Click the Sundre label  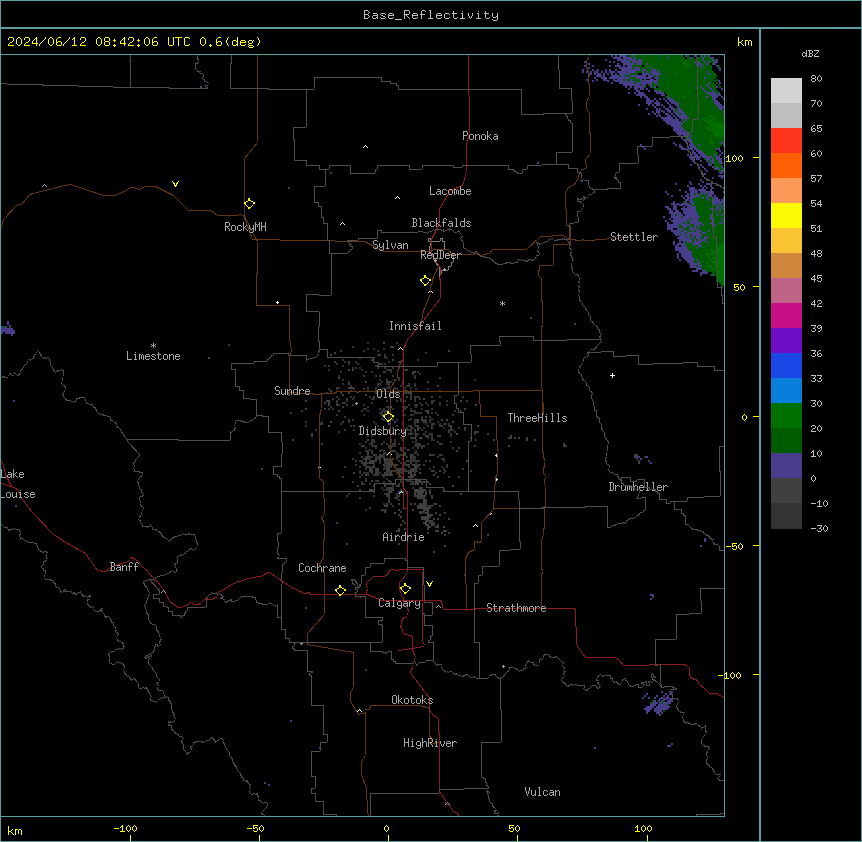(x=292, y=391)
